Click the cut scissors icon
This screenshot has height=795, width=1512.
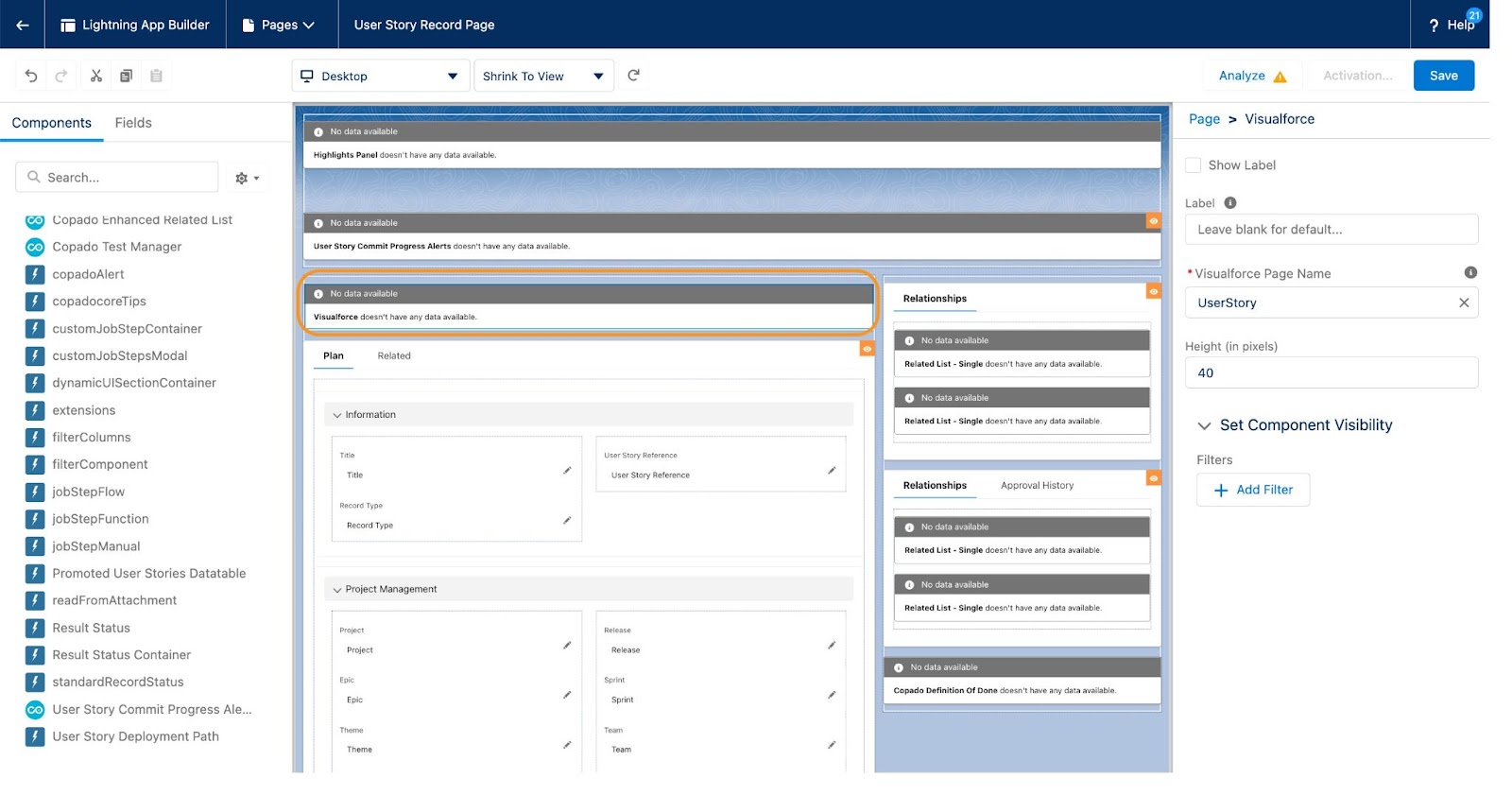(95, 76)
